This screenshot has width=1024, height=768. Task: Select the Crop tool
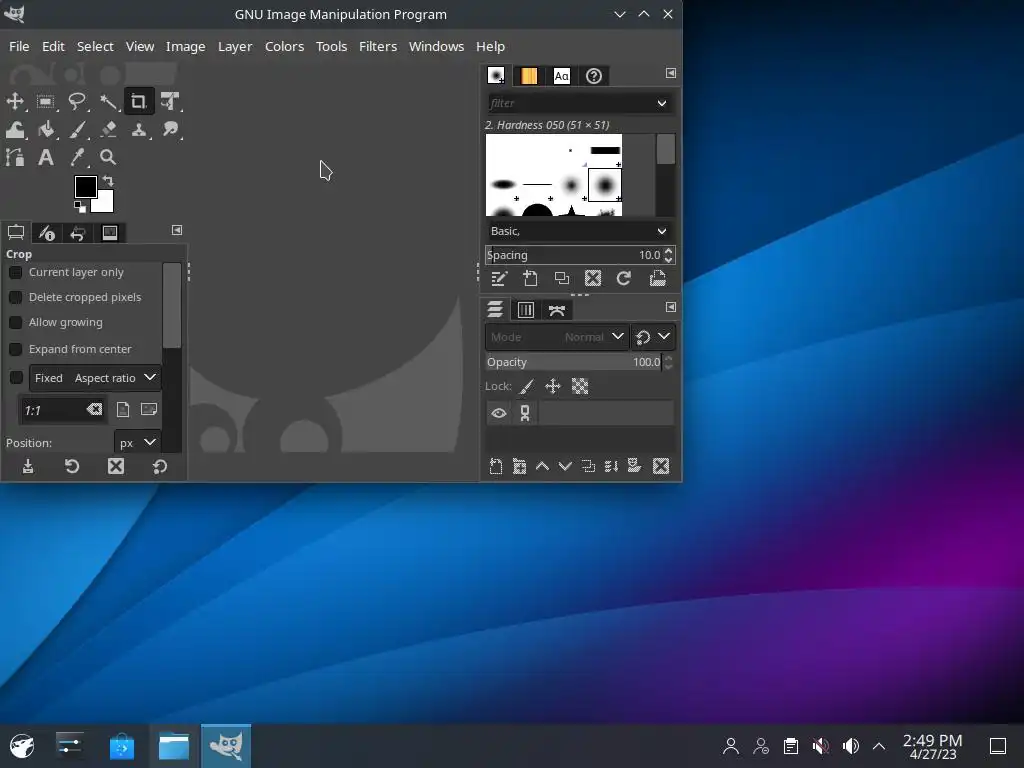point(138,101)
